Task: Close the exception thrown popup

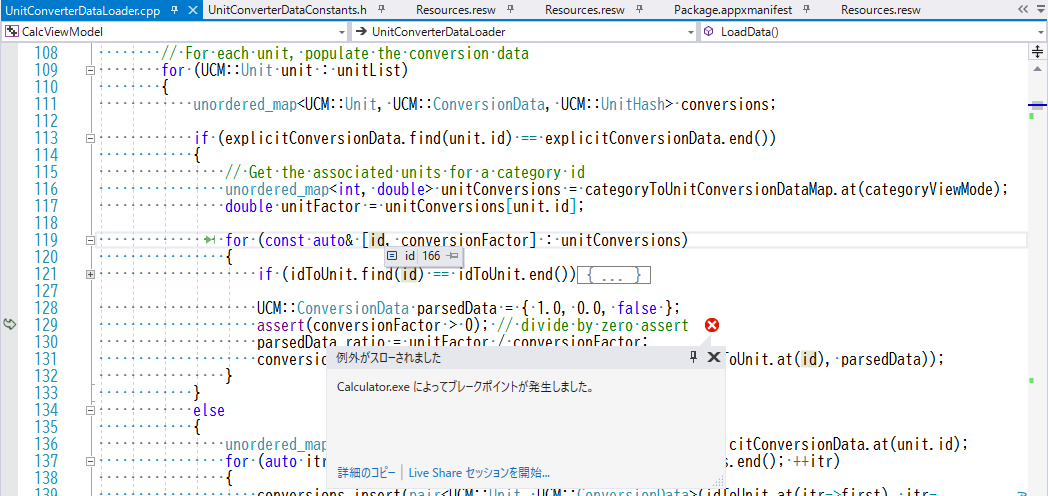Action: [713, 357]
